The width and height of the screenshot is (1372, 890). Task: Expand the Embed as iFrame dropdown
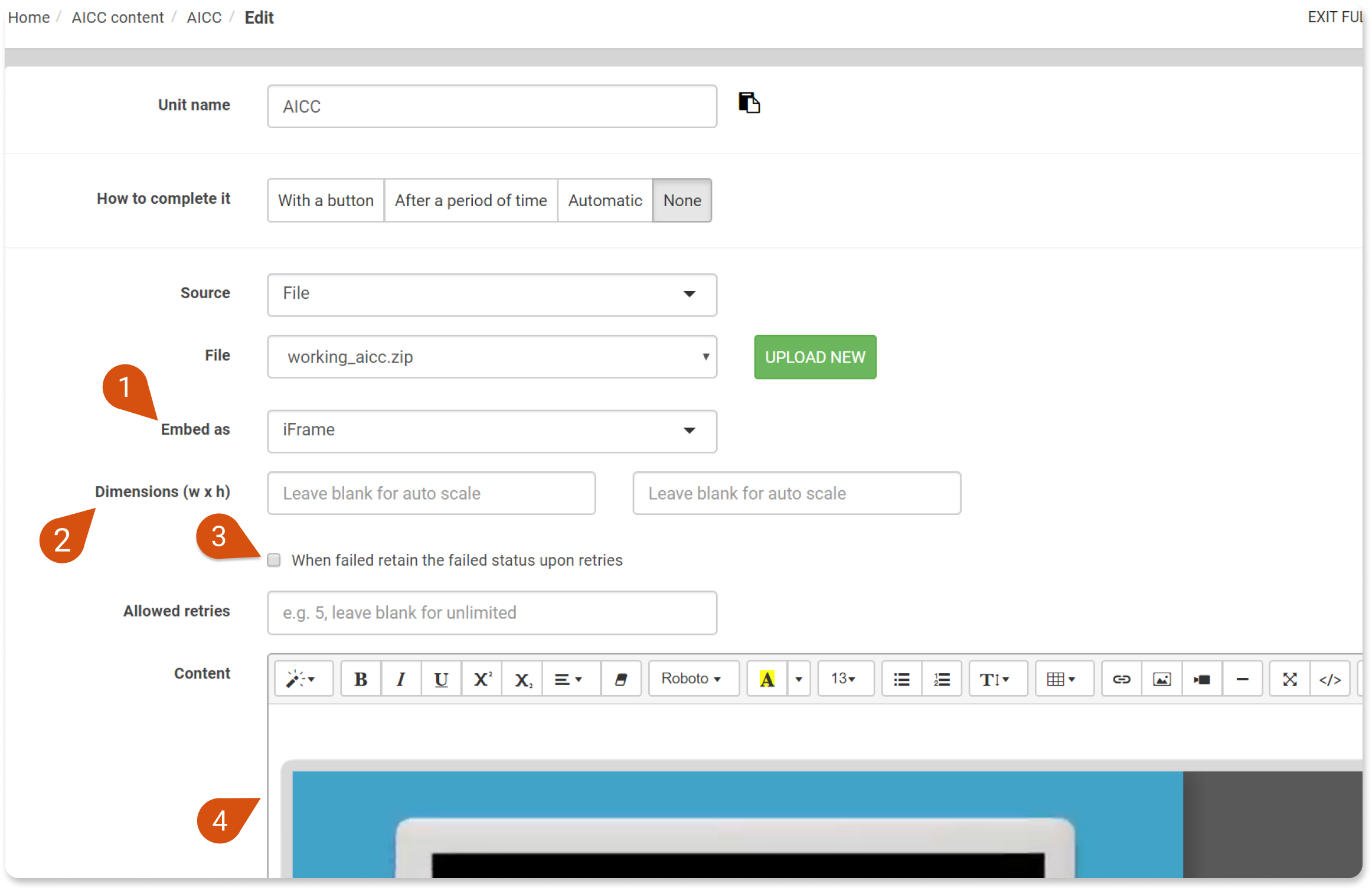pyautogui.click(x=492, y=431)
